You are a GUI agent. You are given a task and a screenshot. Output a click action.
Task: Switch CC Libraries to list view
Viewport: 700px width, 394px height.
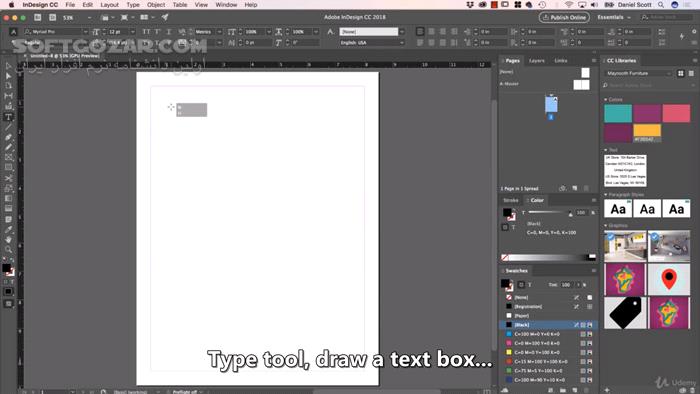[x=691, y=73]
